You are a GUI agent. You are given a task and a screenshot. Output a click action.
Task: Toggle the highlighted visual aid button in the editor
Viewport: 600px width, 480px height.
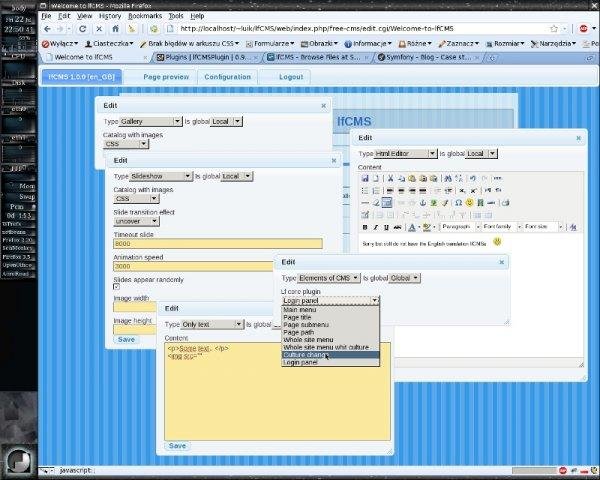point(386,202)
